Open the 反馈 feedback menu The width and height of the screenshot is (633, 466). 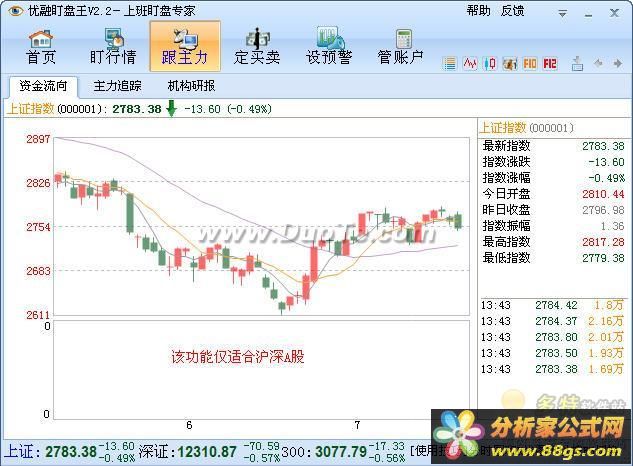coord(512,11)
